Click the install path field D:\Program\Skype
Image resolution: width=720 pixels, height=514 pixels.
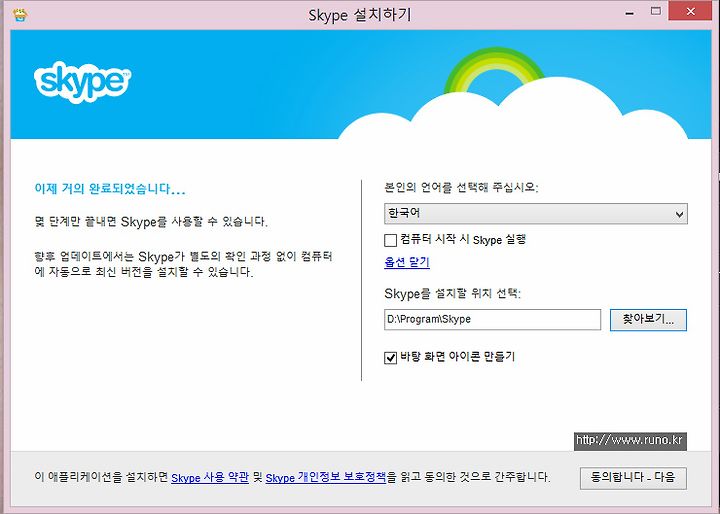tap(492, 319)
